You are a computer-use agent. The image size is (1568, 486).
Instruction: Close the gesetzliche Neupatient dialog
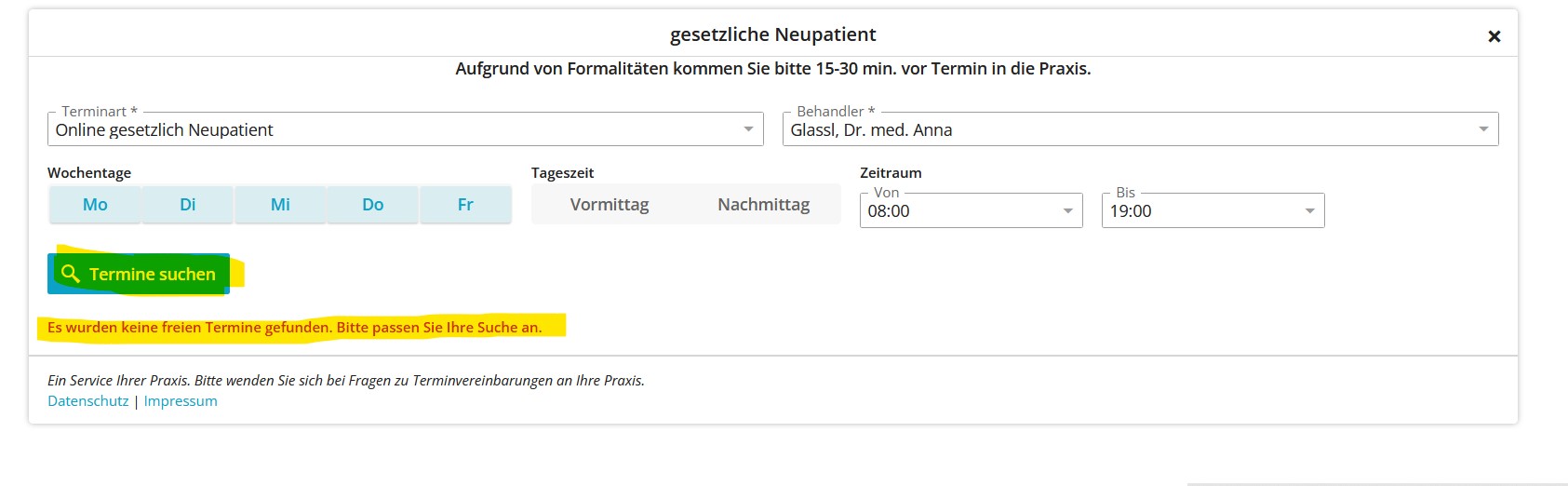[x=1494, y=36]
